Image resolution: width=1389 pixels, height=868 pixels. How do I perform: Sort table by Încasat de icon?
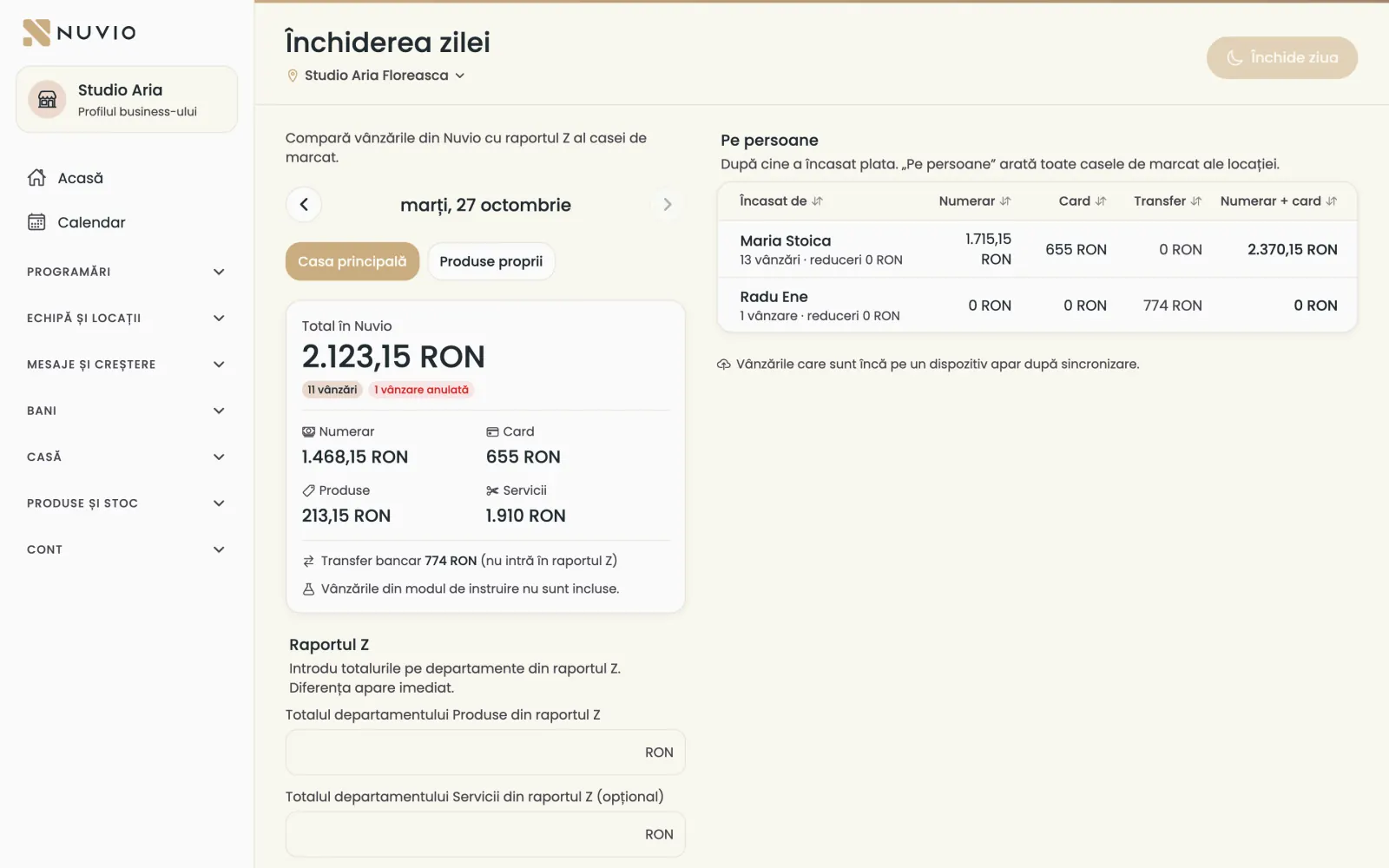[817, 201]
